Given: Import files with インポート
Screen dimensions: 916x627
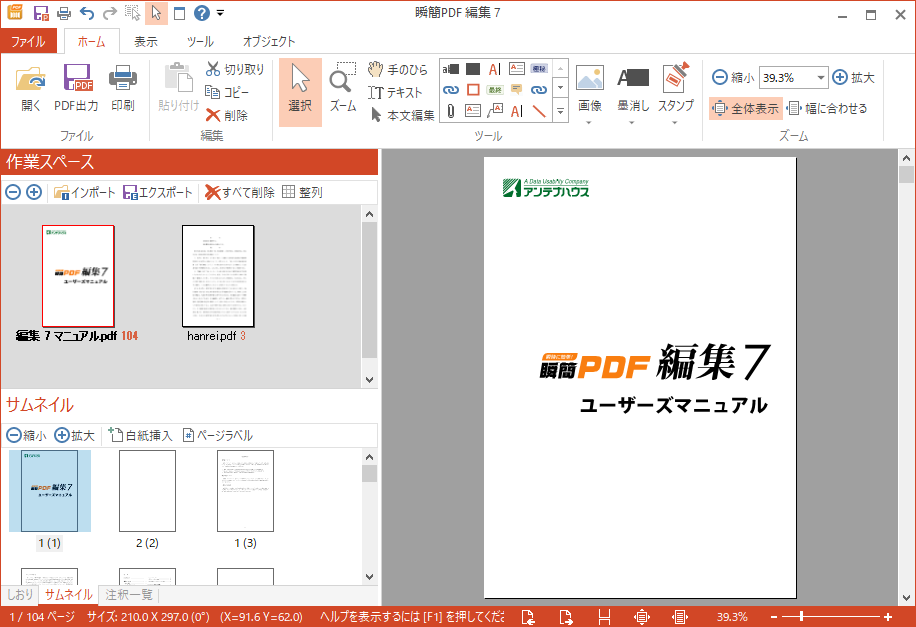Looking at the screenshot, I should pos(85,192).
